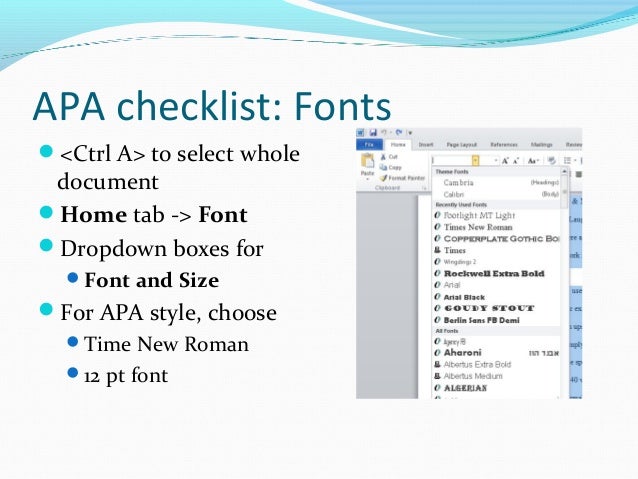The height and width of the screenshot is (479, 638).
Task: Select Agency FB under All Fonts
Action: click(x=496, y=342)
